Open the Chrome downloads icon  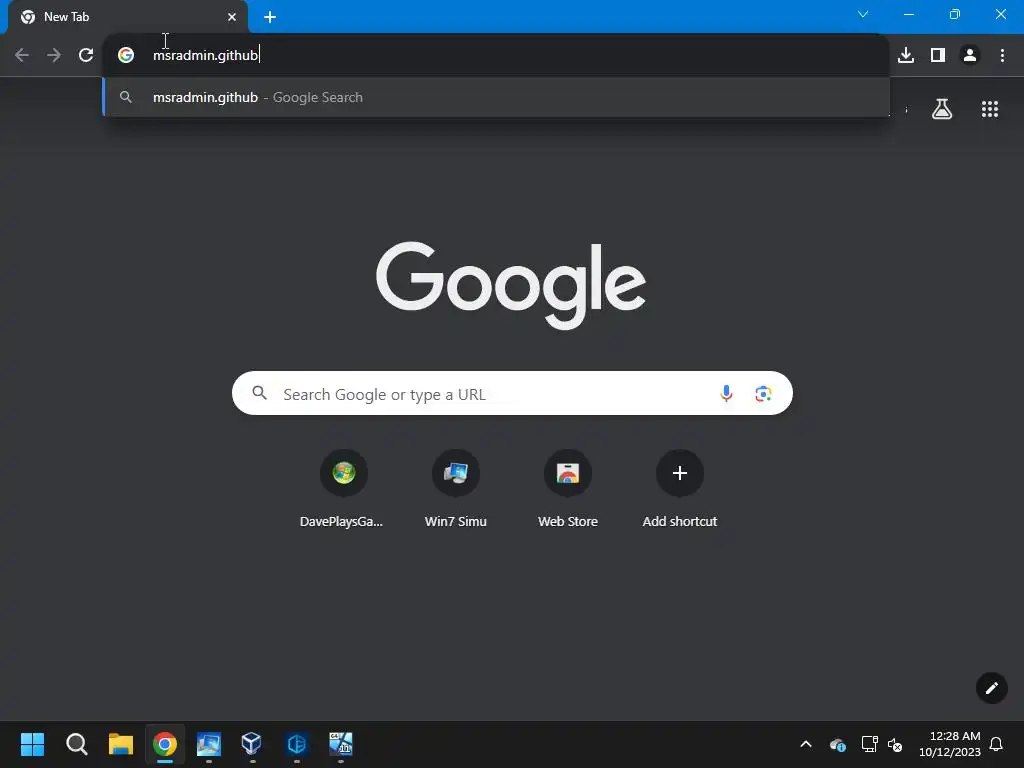906,55
